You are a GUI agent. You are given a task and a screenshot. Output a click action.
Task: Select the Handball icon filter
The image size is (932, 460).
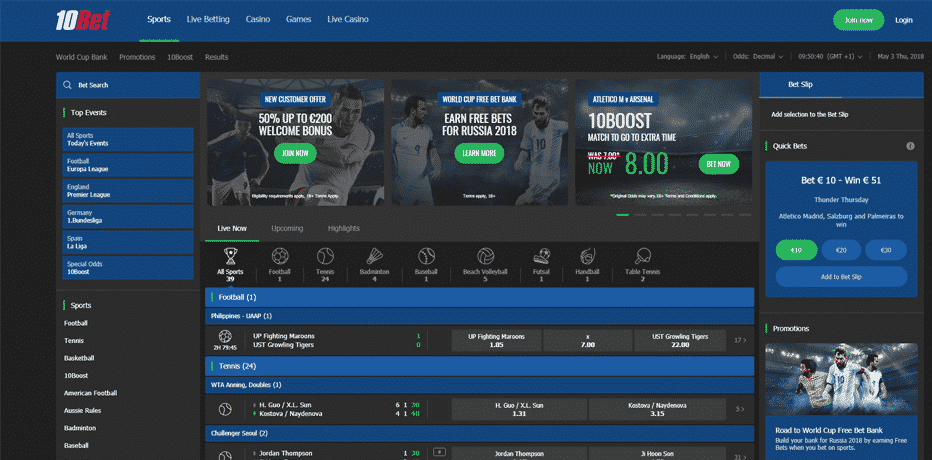[587, 256]
